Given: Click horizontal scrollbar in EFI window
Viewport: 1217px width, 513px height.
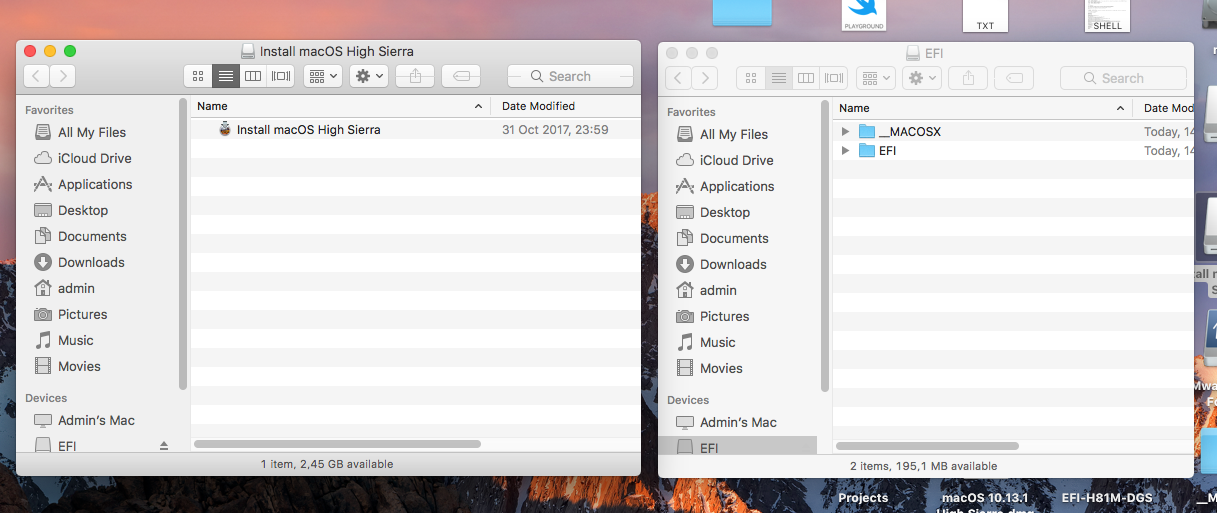Looking at the screenshot, I should point(927,446).
